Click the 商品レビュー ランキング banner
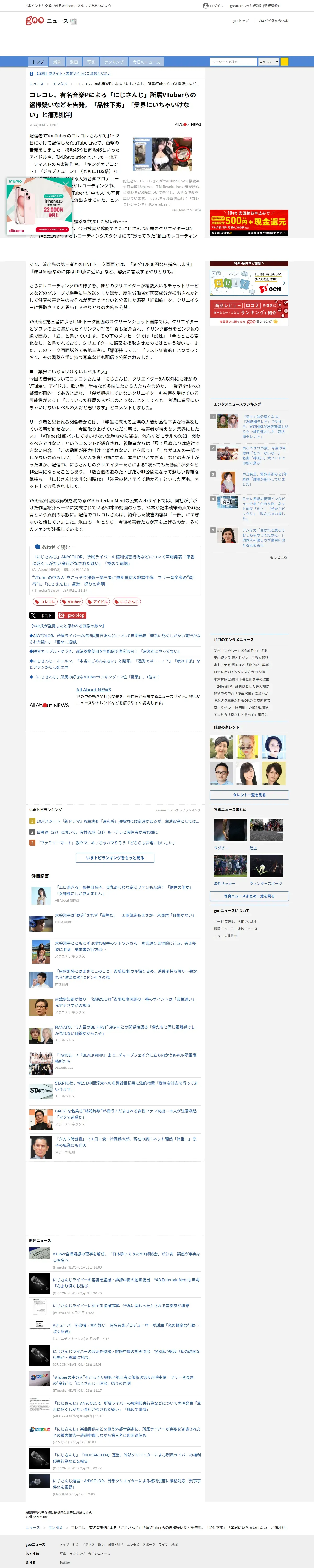 coord(249,313)
